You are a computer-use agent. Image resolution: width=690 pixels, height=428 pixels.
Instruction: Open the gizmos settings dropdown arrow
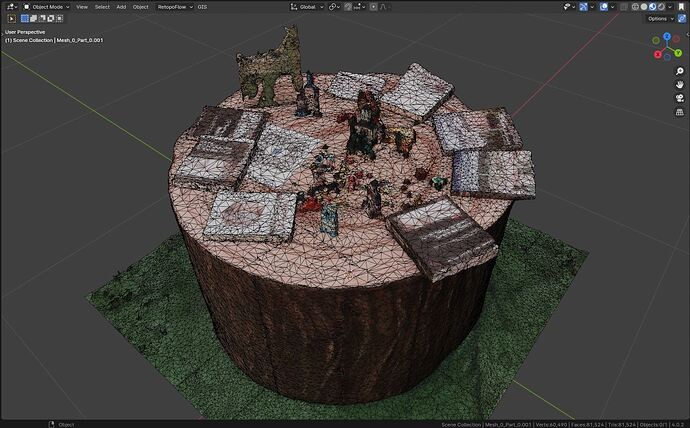[592, 7]
